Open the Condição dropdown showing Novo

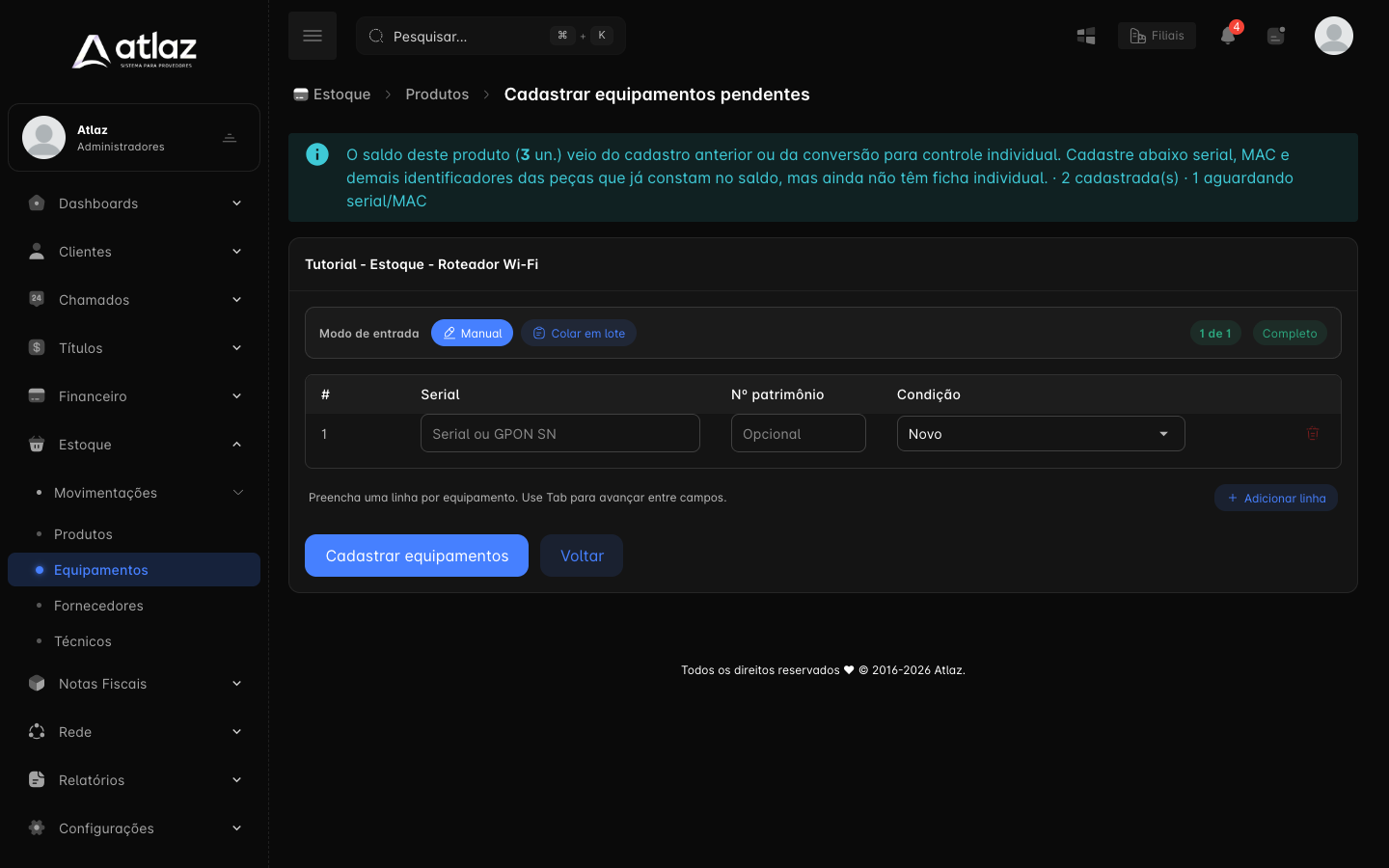click(1041, 434)
